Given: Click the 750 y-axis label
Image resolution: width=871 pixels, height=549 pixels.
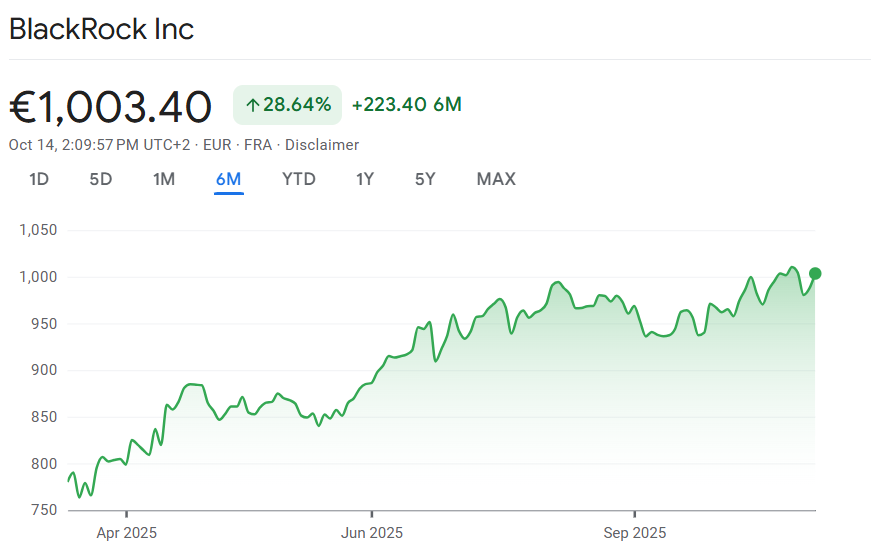Looking at the screenshot, I should point(44,511).
